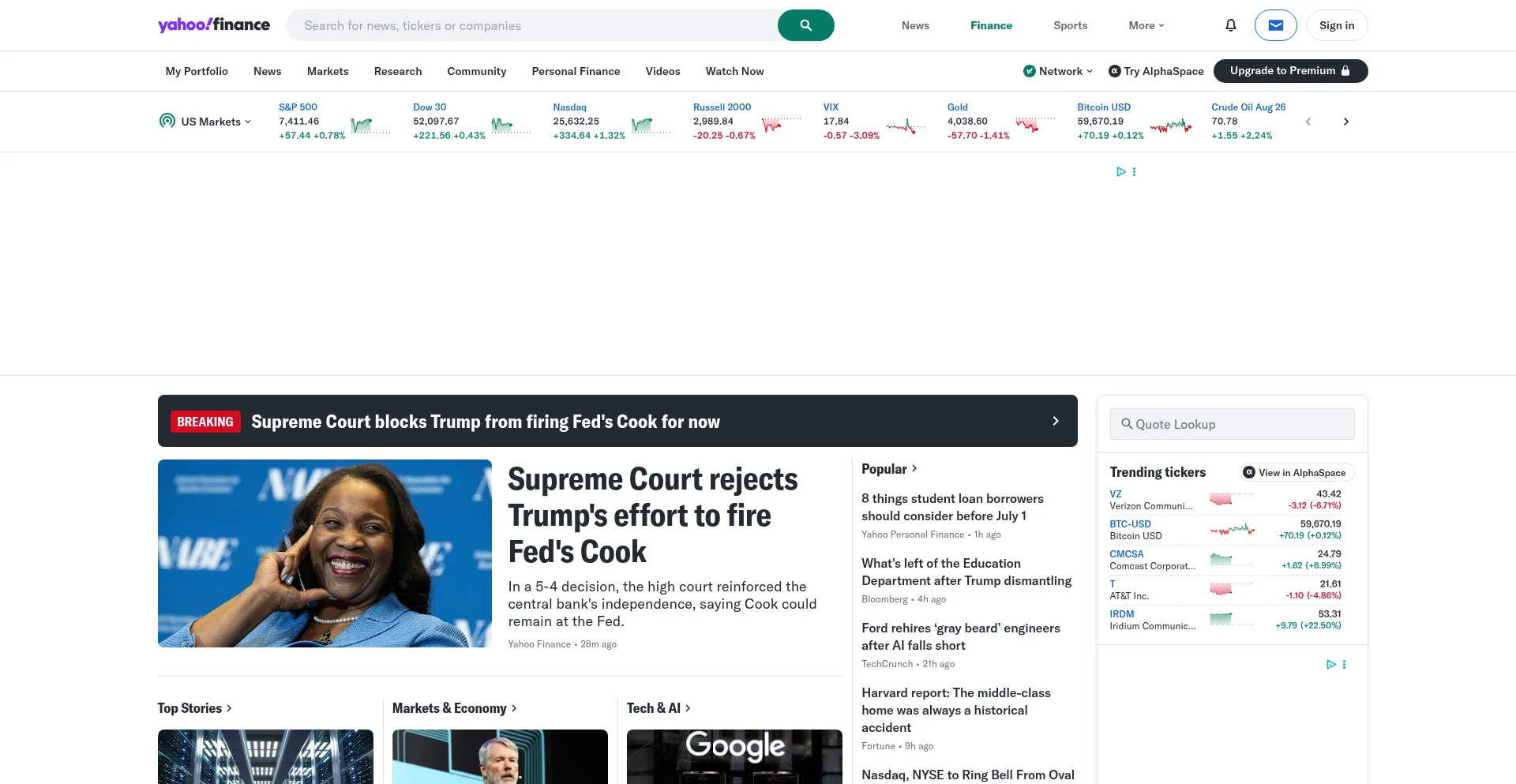
Task: Click Try AlphaSpace
Action: pos(1156,71)
